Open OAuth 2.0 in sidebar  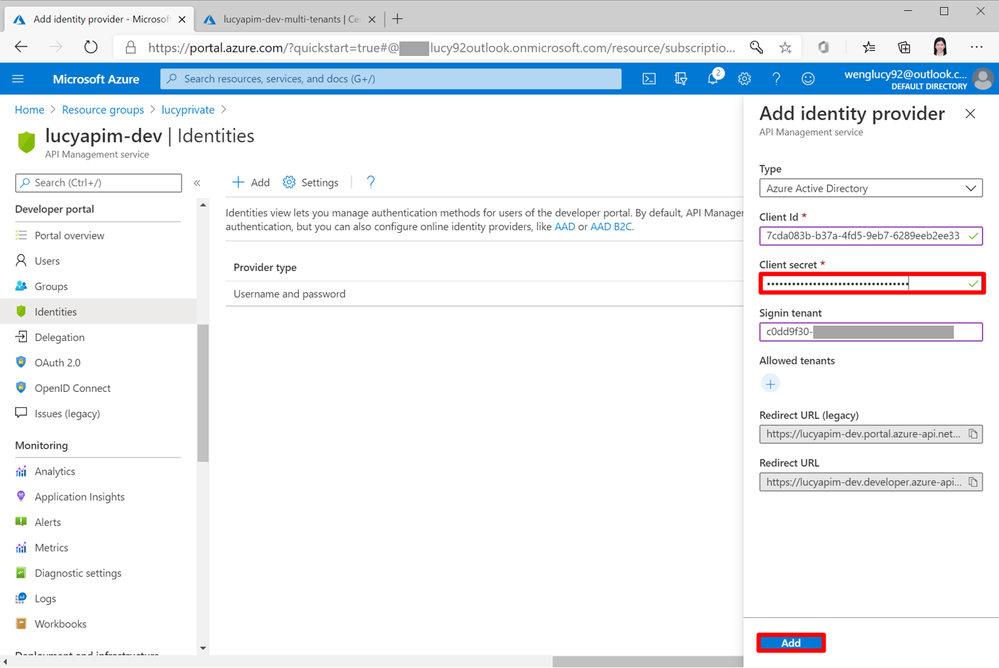click(57, 363)
